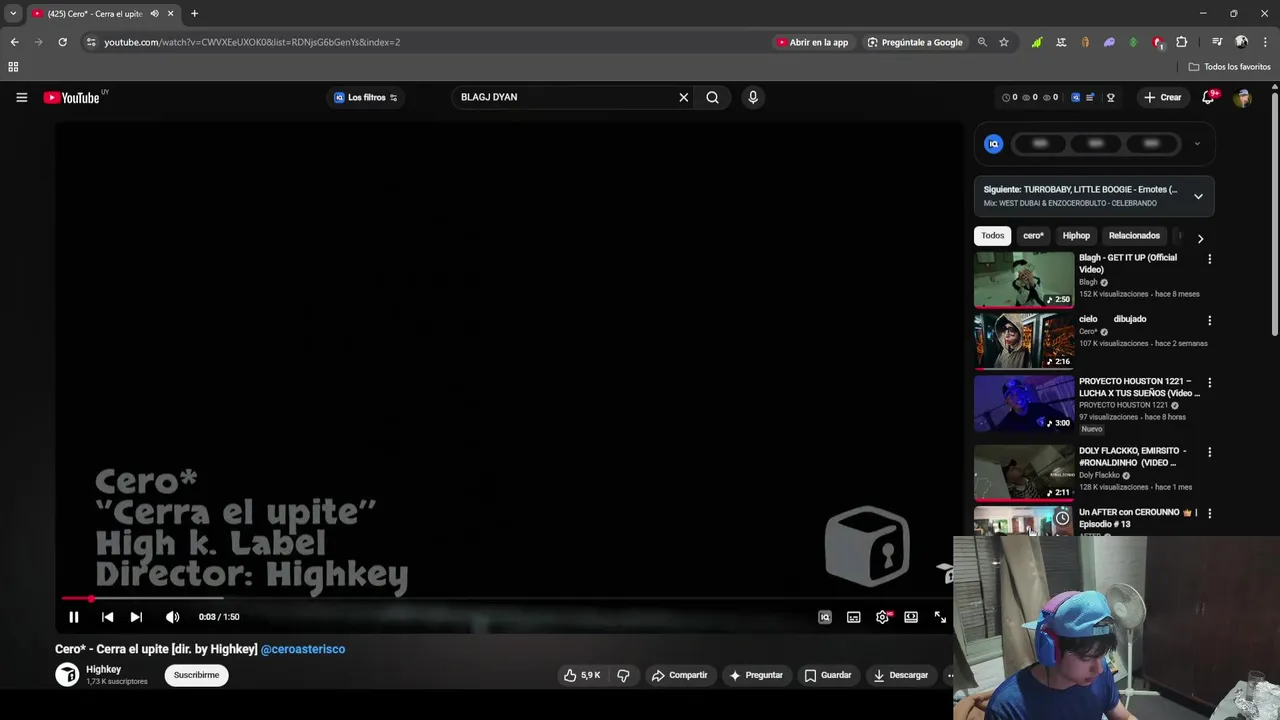
Task: Click the browser back arrow
Action: (14, 42)
